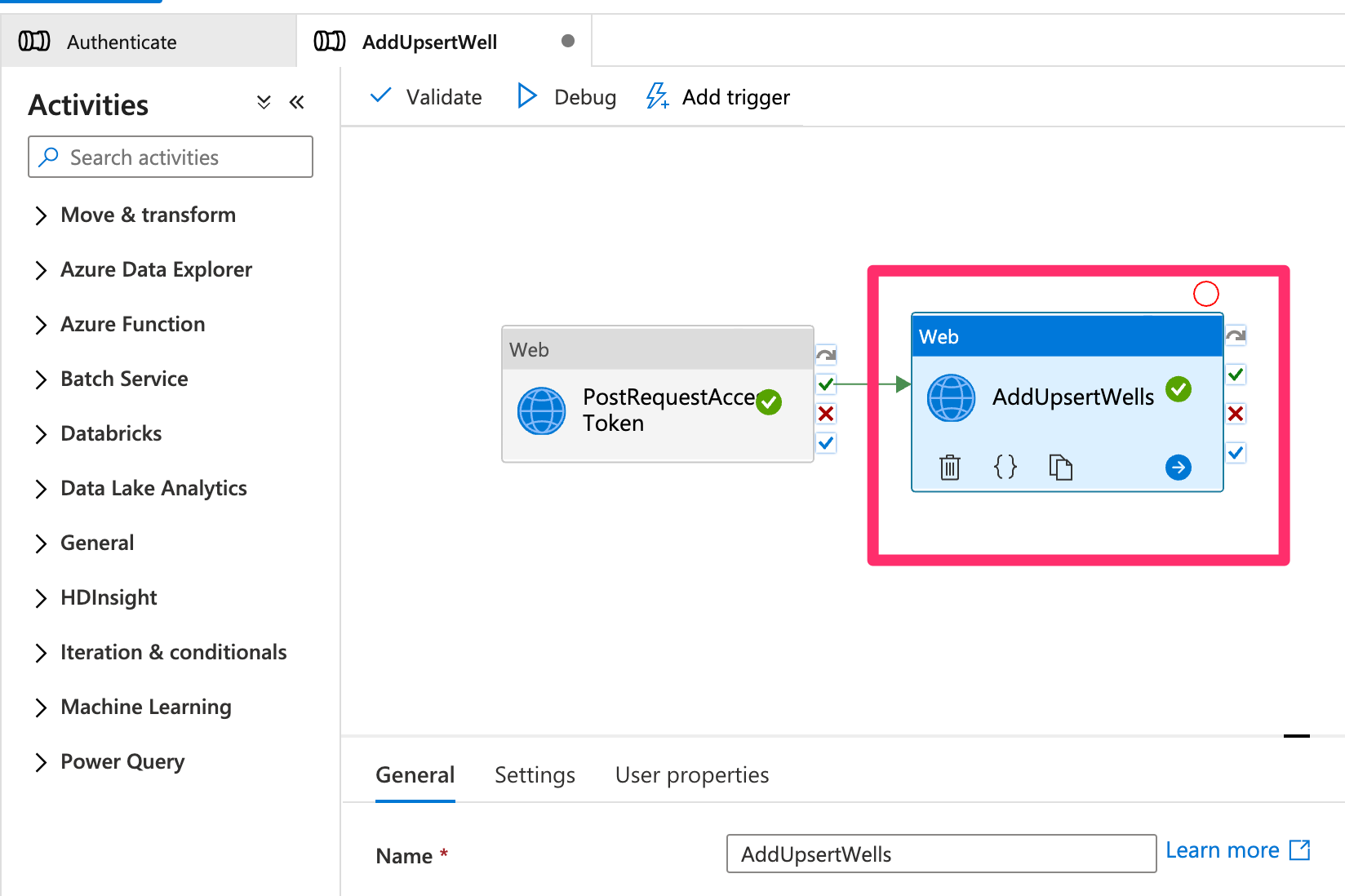Screen dimensions: 1345x896
Task: Click the Name input field
Action: [941, 854]
